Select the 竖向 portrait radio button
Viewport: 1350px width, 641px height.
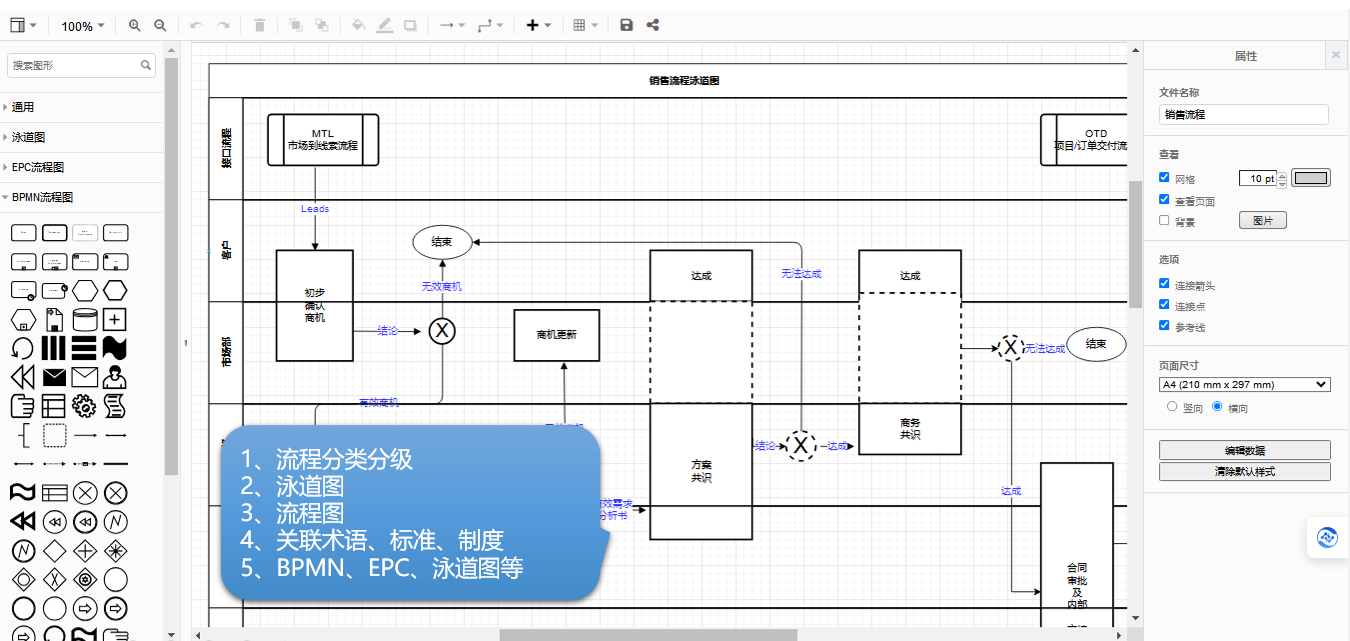[1172, 407]
